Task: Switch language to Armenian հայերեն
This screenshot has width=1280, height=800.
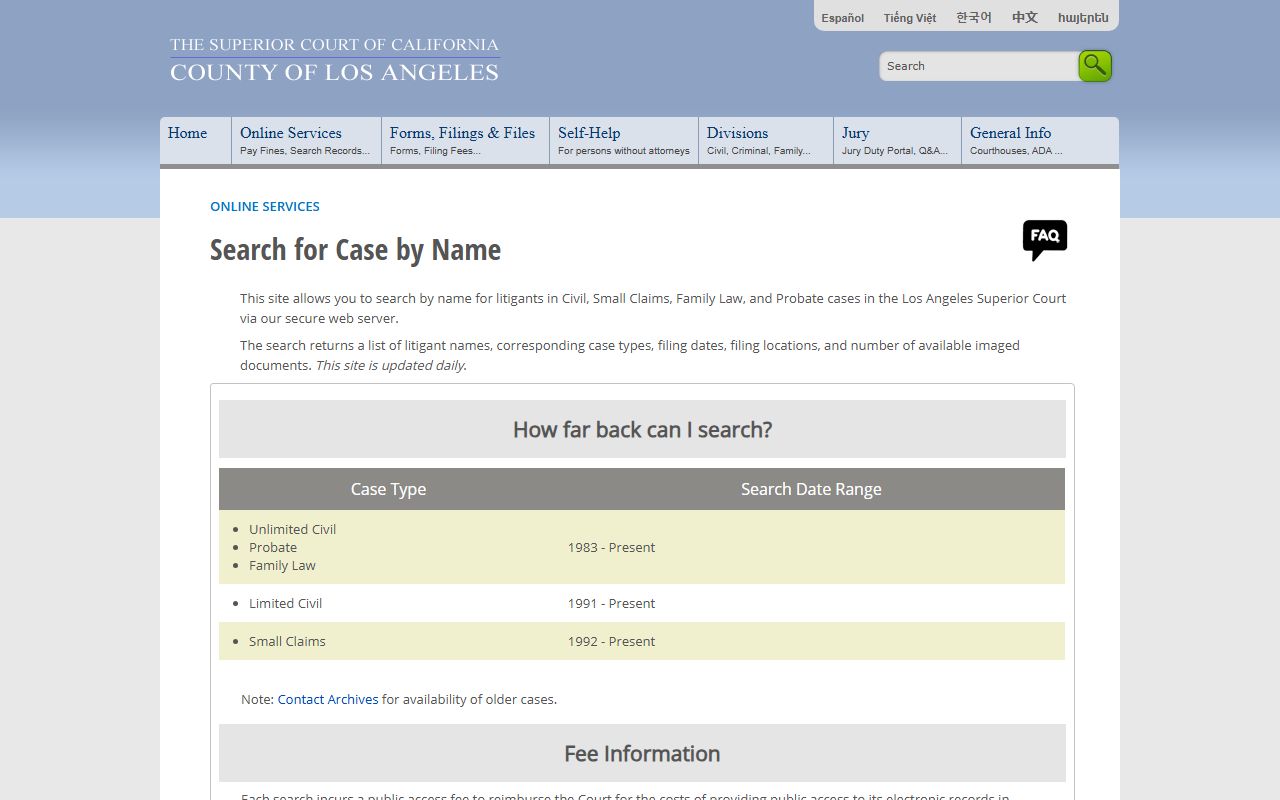Action: (x=1083, y=18)
